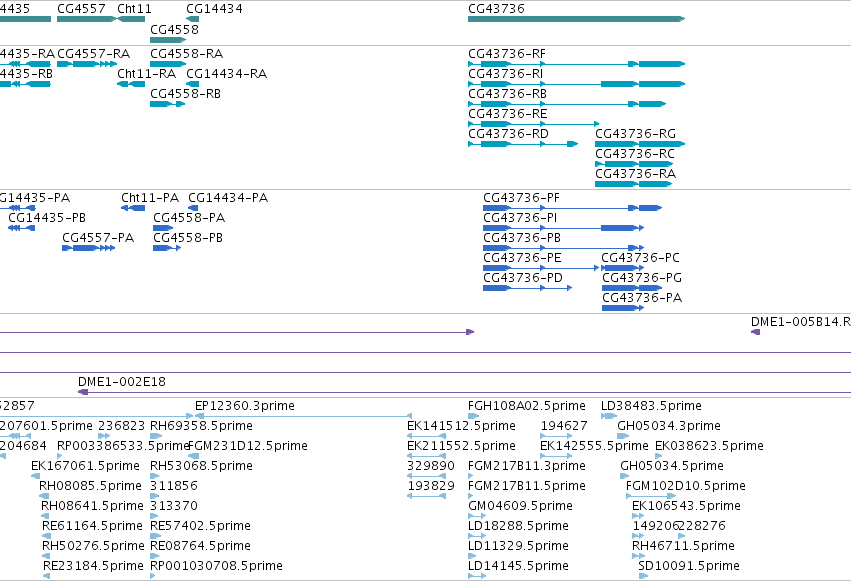Screen dimensions: 851x581
Task: Click protein Cht11-PA
Action: [x=133, y=208]
